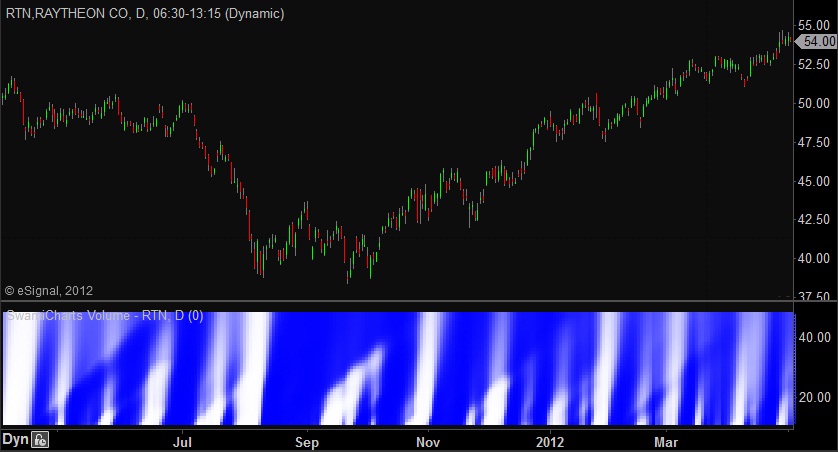Click the 40.00 label on volume scale
The image size is (838, 452).
click(x=814, y=337)
